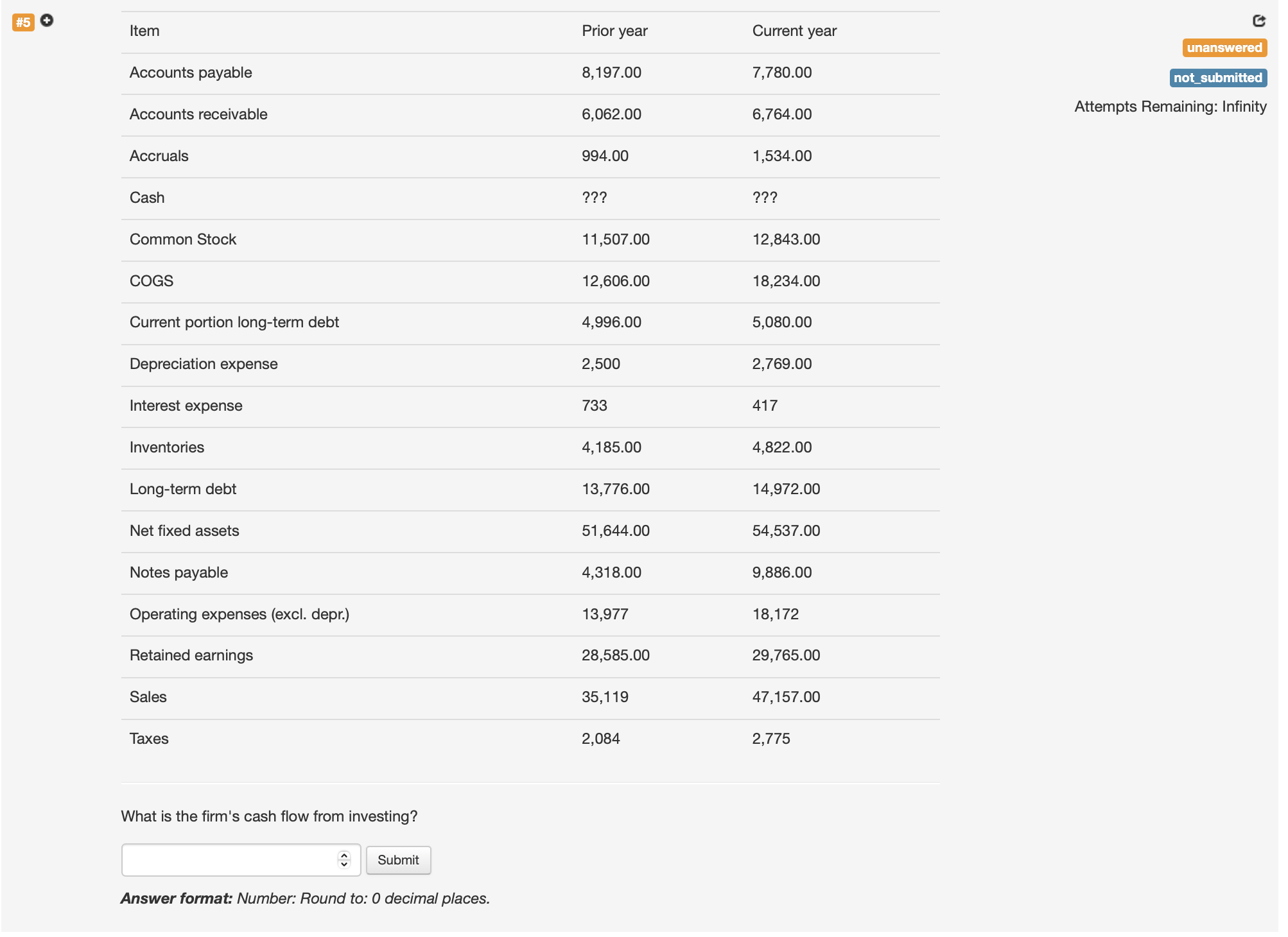This screenshot has height=937, width=1288.
Task: Click the plus icon beside the question number
Action: coord(47,21)
